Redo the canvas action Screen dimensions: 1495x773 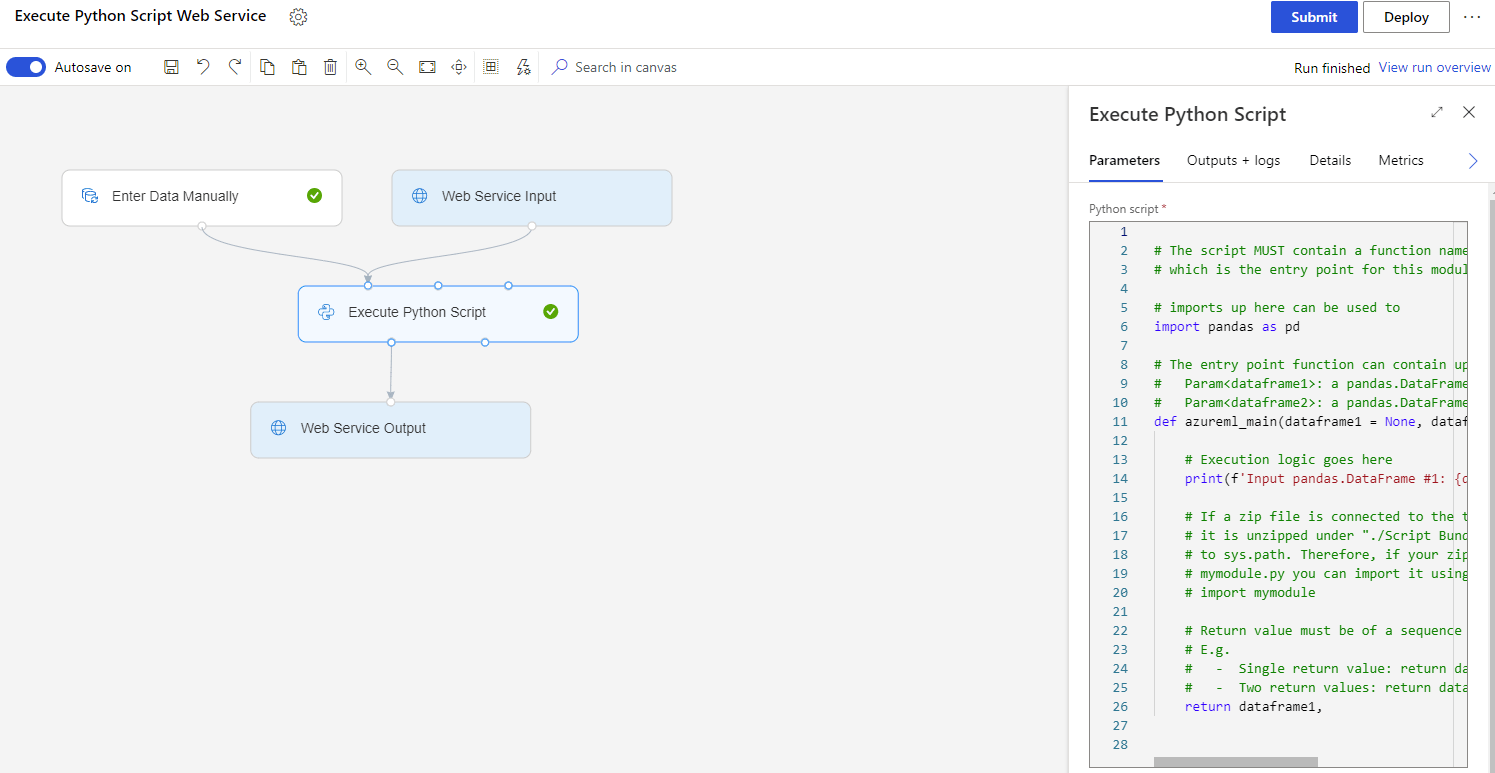point(235,67)
